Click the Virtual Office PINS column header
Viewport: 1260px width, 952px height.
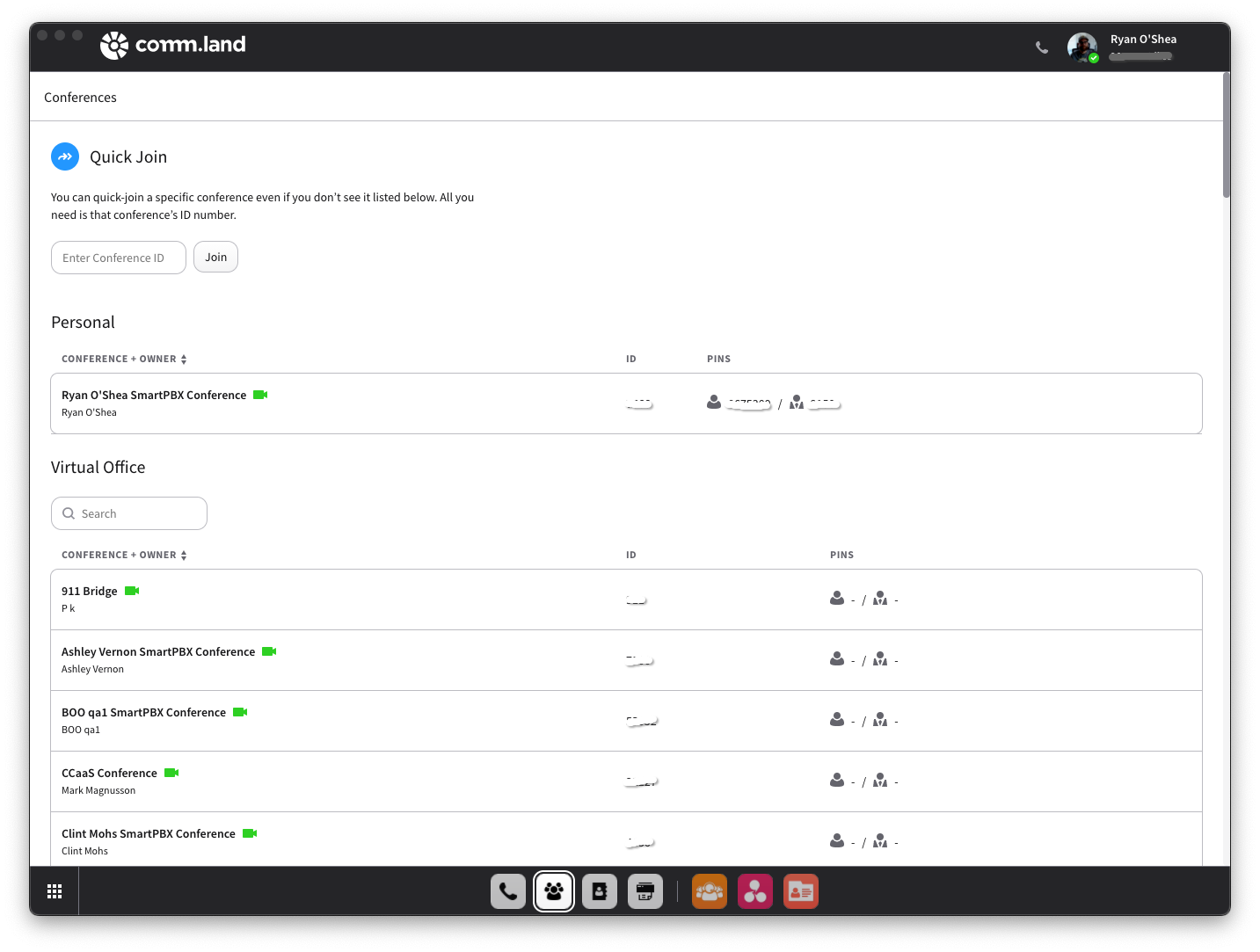click(841, 555)
